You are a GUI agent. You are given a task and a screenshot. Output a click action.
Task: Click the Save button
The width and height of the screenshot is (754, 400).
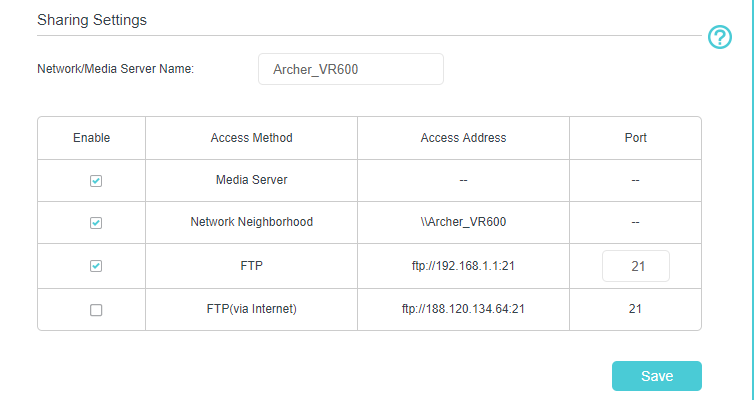[x=656, y=376]
